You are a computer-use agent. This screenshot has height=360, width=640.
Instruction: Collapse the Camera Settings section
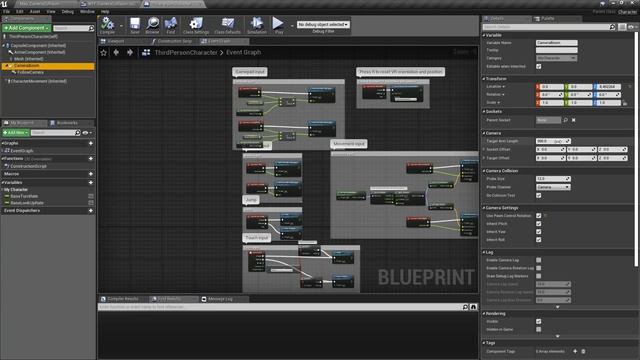point(484,208)
